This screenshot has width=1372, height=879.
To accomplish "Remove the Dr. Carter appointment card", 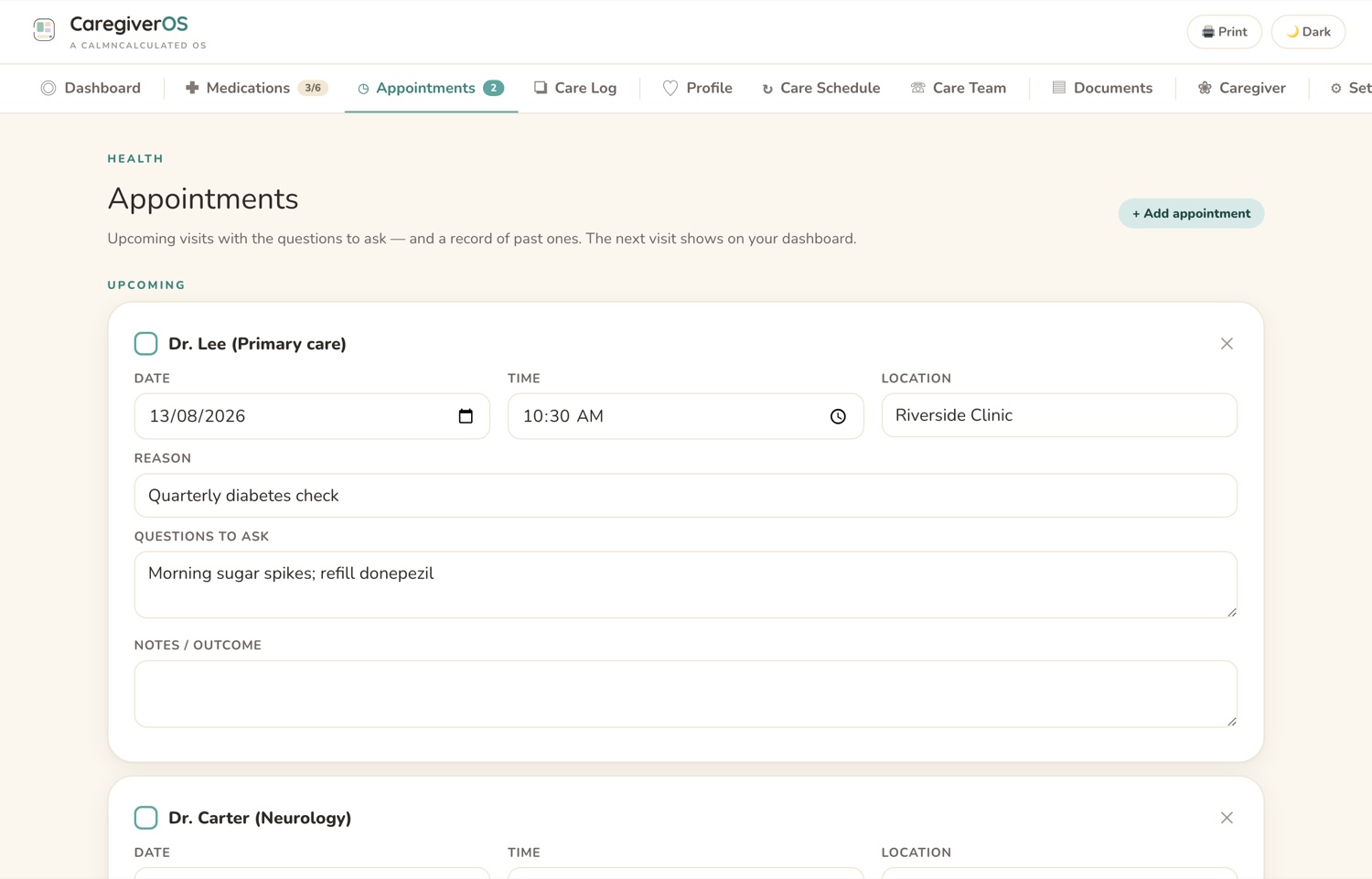I will click(x=1227, y=818).
